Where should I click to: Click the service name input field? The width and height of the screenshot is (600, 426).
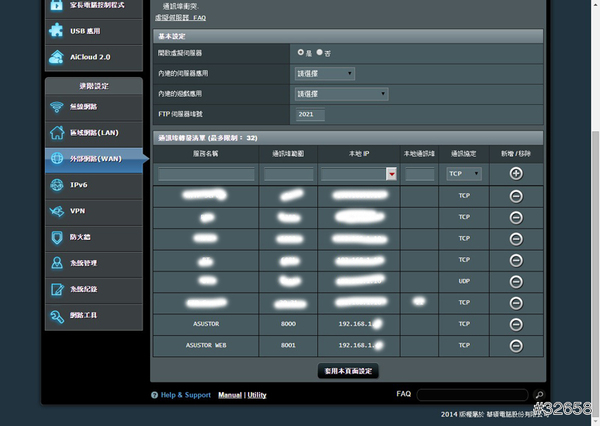click(x=206, y=174)
